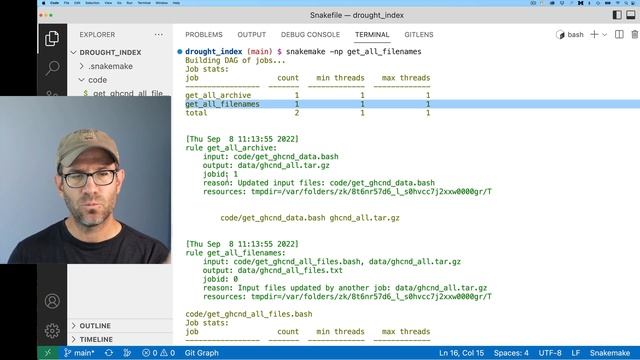640x360 pixels.
Task: Click the git fork icon in status bar
Action: pyautogui.click(x=127, y=353)
